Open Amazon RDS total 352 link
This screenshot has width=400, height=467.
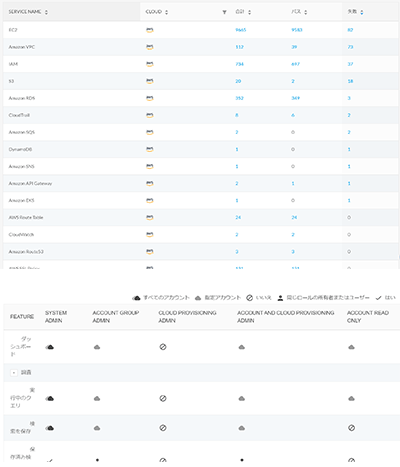(x=239, y=98)
